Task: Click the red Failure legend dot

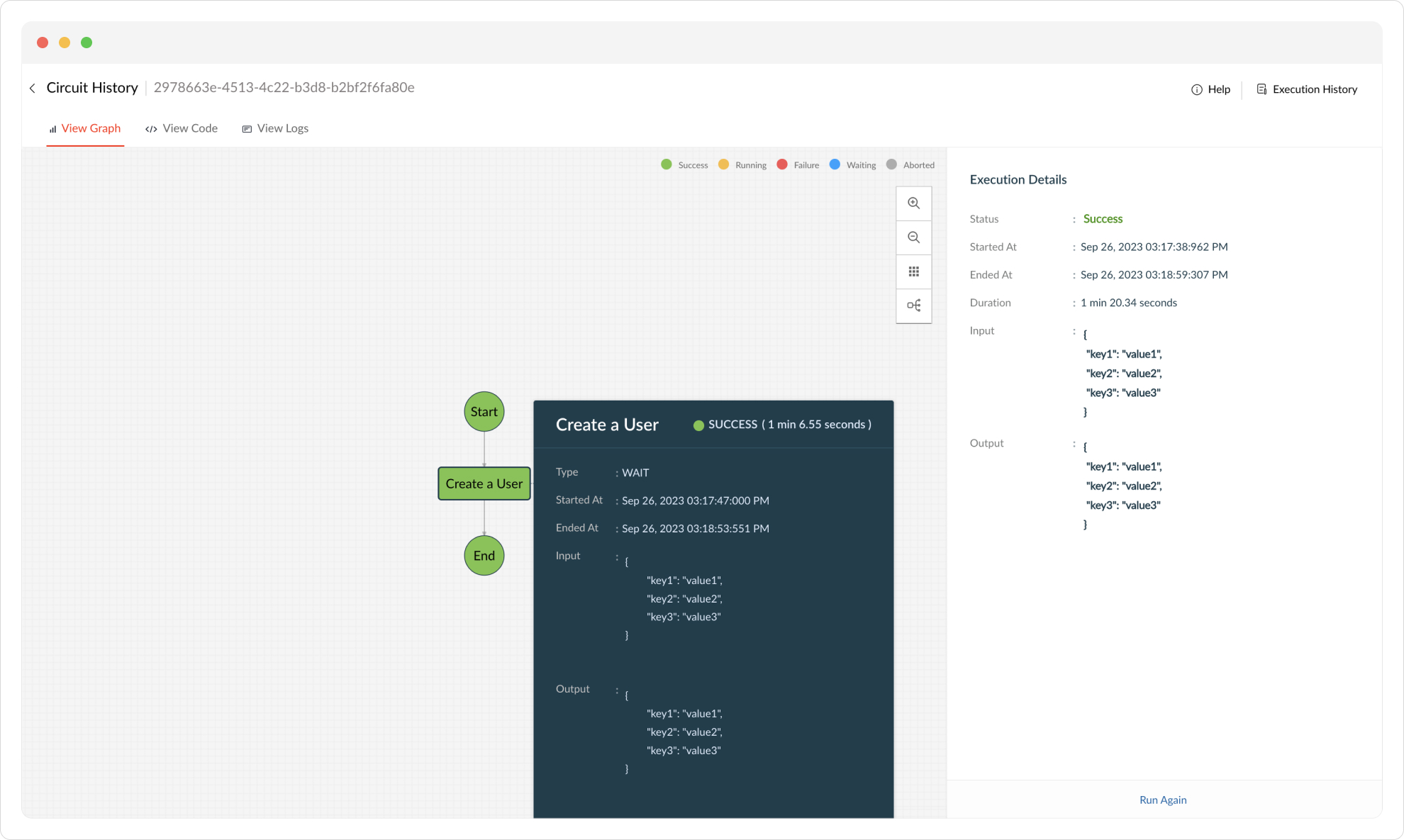Action: pos(782,164)
